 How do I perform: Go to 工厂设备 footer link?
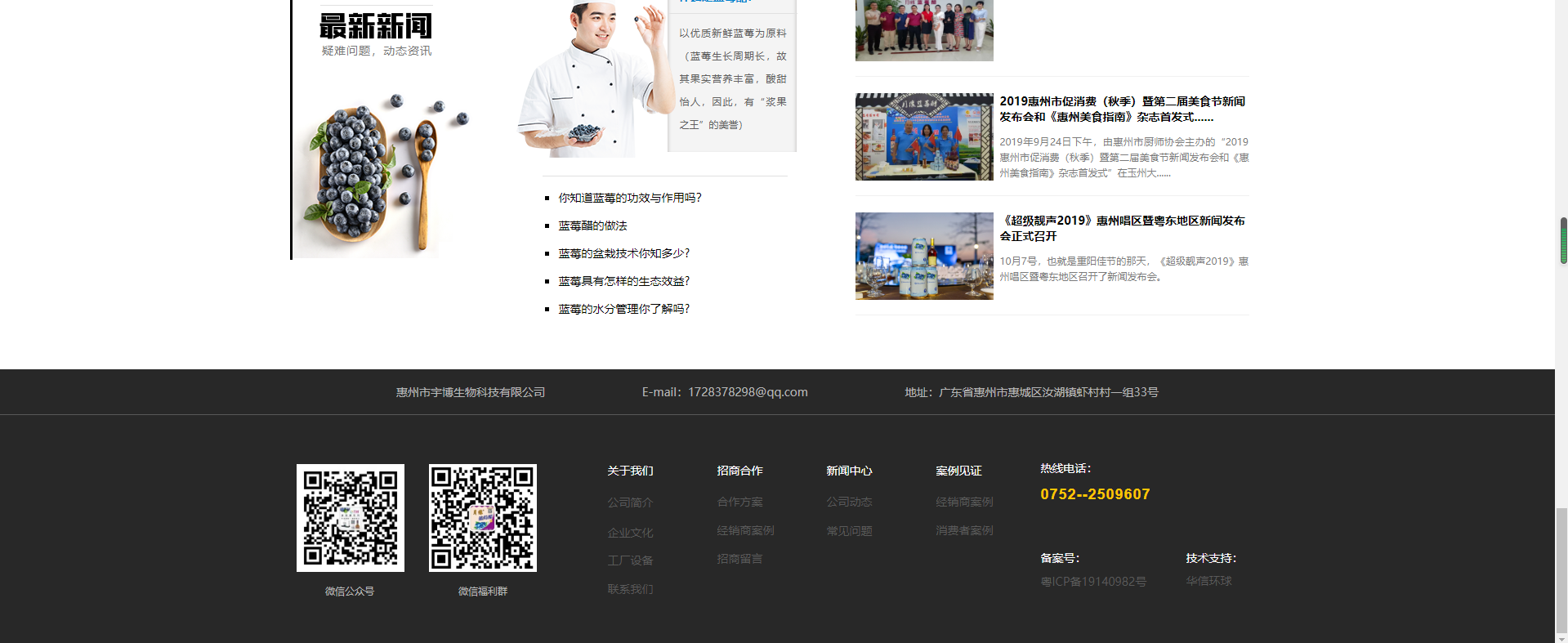630,560
